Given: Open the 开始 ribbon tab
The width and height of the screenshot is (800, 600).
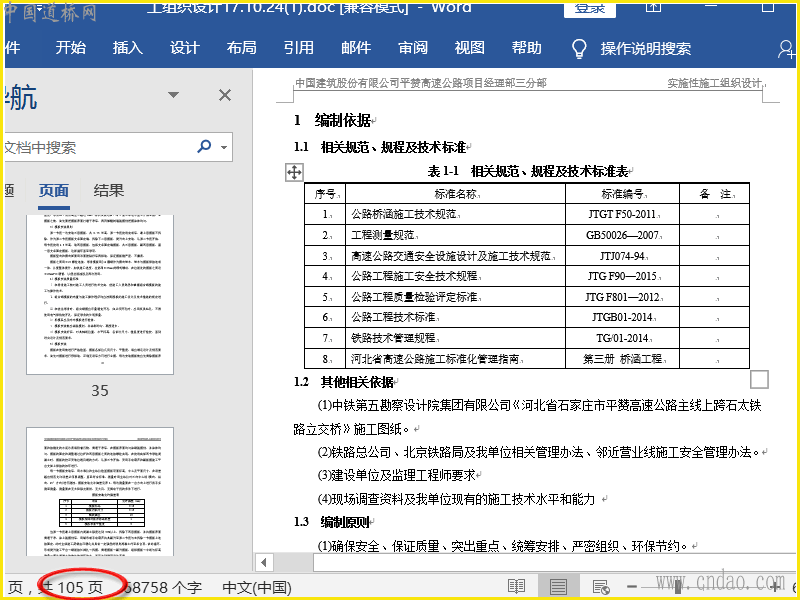Looking at the screenshot, I should 70,48.
